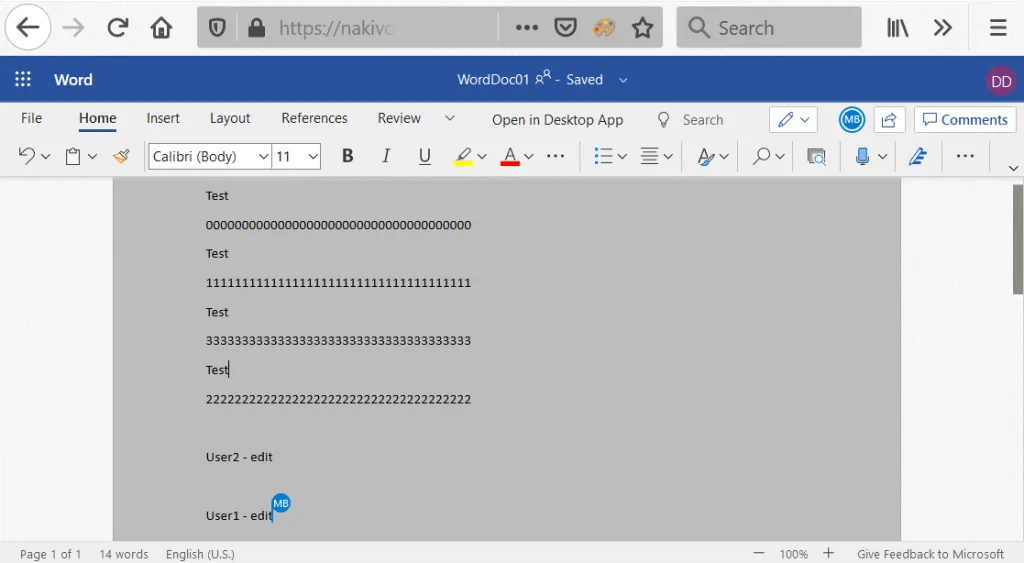Click the Firefox reload page icon
1024x563 pixels.
coord(118,28)
